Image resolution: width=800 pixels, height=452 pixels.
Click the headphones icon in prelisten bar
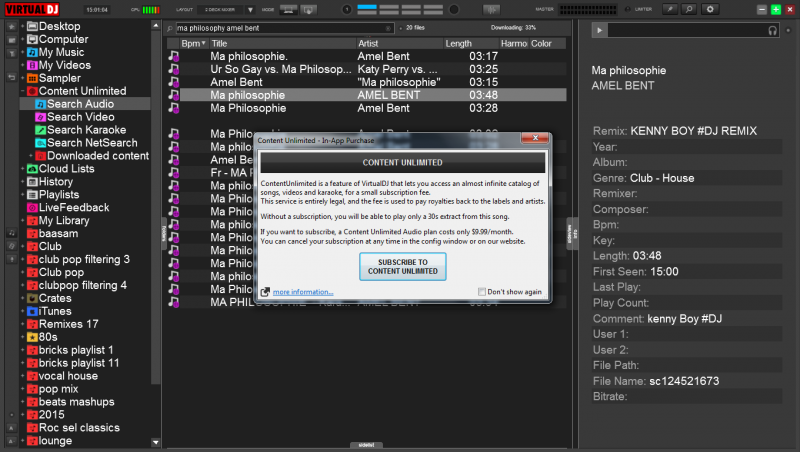[773, 31]
